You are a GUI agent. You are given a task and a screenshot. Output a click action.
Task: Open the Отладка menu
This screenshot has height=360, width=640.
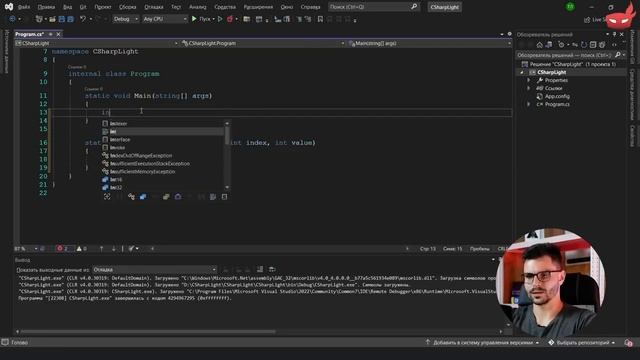click(x=153, y=7)
